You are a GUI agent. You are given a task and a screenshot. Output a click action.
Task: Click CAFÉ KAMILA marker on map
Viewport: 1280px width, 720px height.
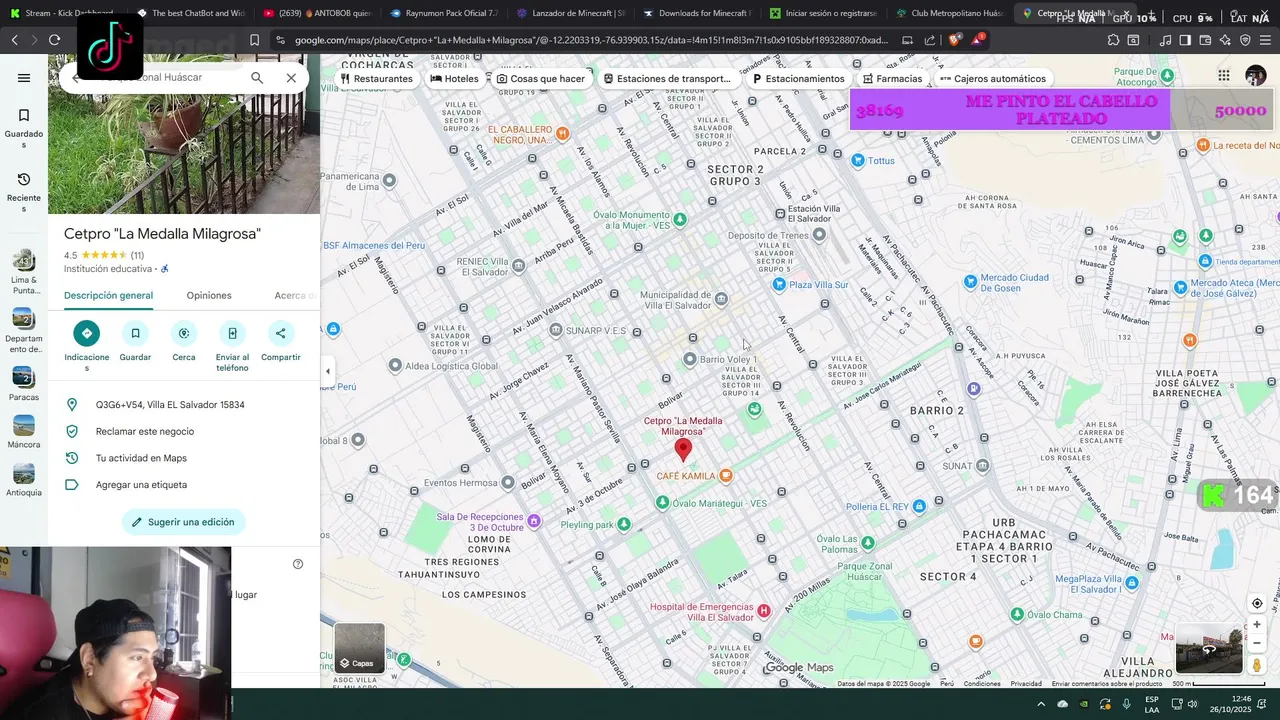[x=726, y=476]
